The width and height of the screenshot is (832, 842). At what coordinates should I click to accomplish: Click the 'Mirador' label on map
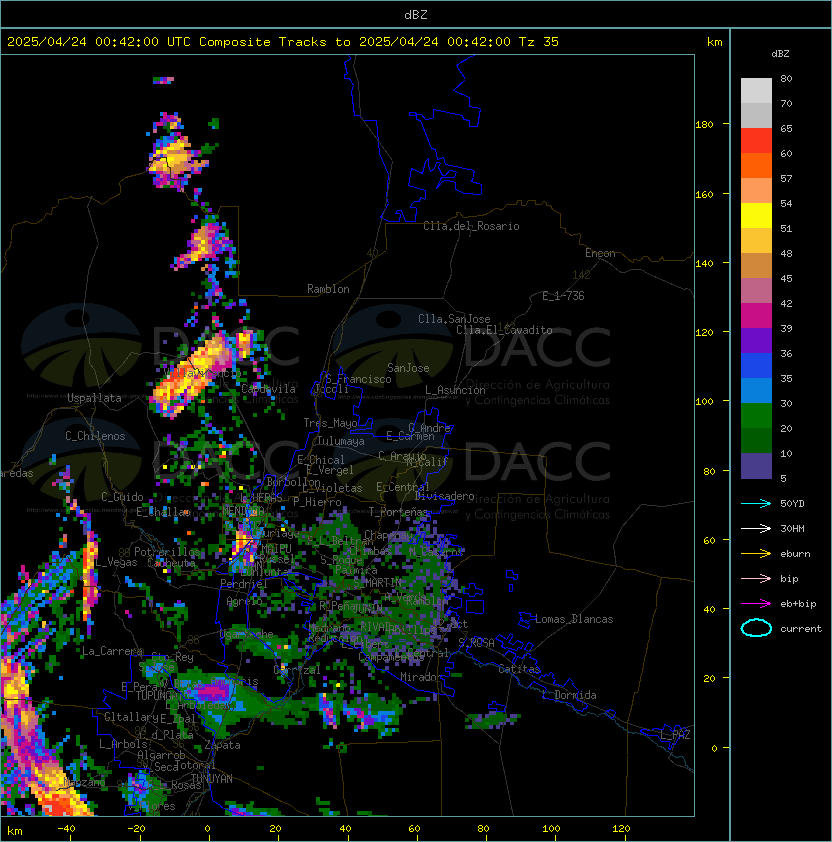pyautogui.click(x=422, y=677)
